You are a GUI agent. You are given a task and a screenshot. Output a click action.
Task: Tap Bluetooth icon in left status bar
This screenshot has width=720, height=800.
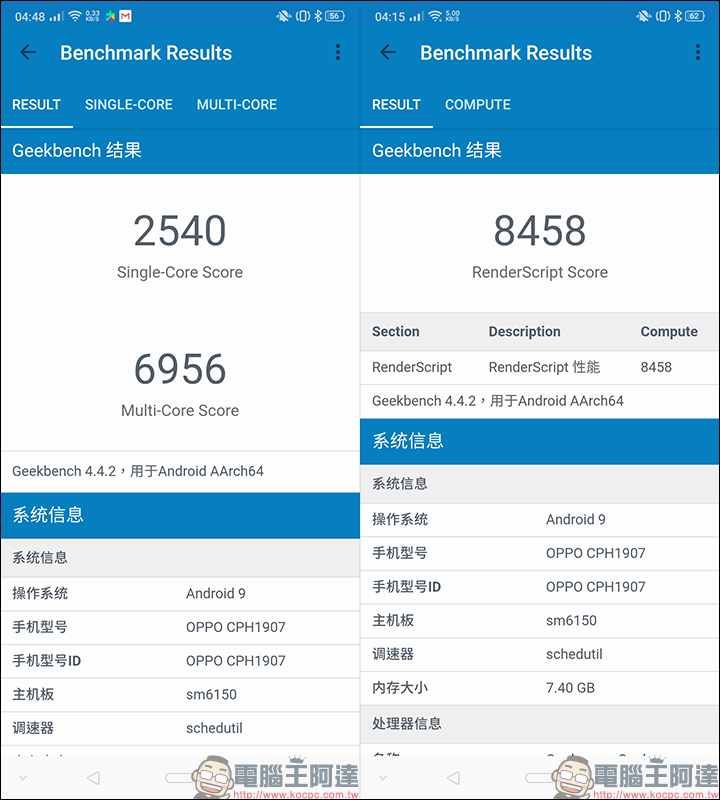tap(318, 16)
